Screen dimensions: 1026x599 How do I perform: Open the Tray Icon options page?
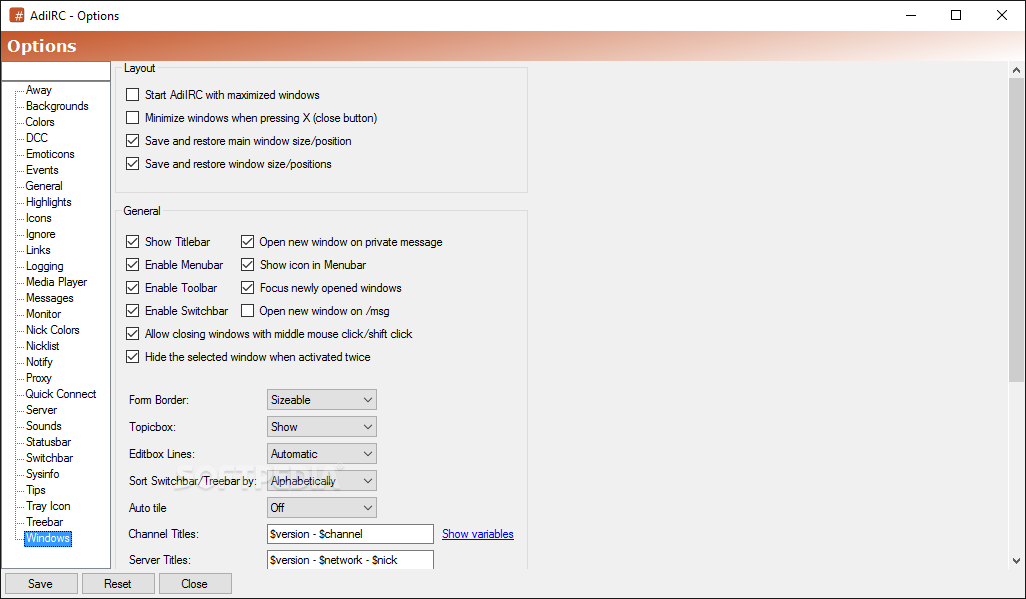coord(48,506)
